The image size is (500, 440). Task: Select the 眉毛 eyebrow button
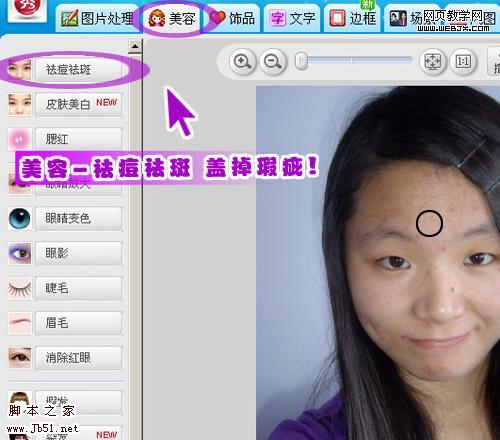point(79,323)
